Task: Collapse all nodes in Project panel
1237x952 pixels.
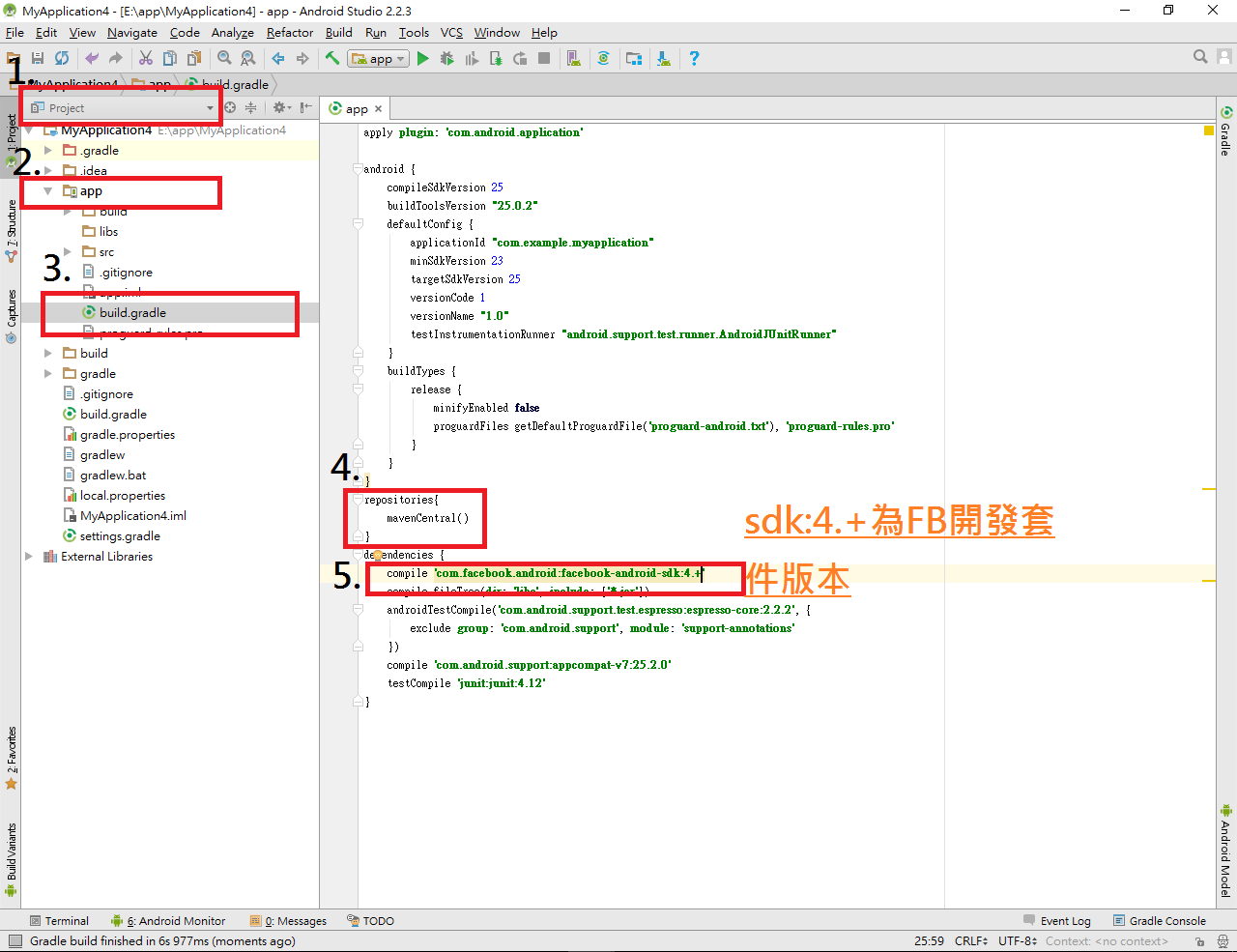Action: pyautogui.click(x=251, y=107)
